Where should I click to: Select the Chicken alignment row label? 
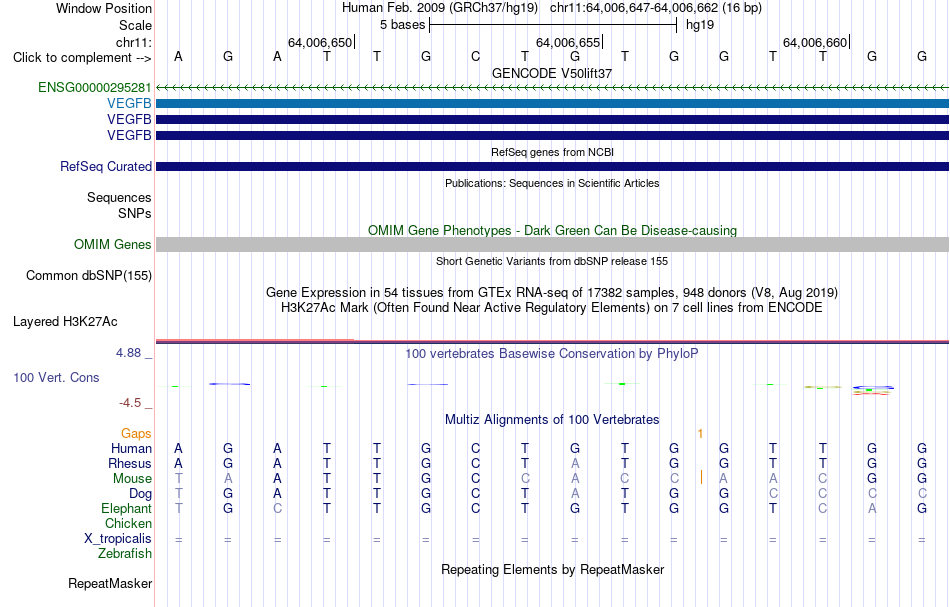128,523
